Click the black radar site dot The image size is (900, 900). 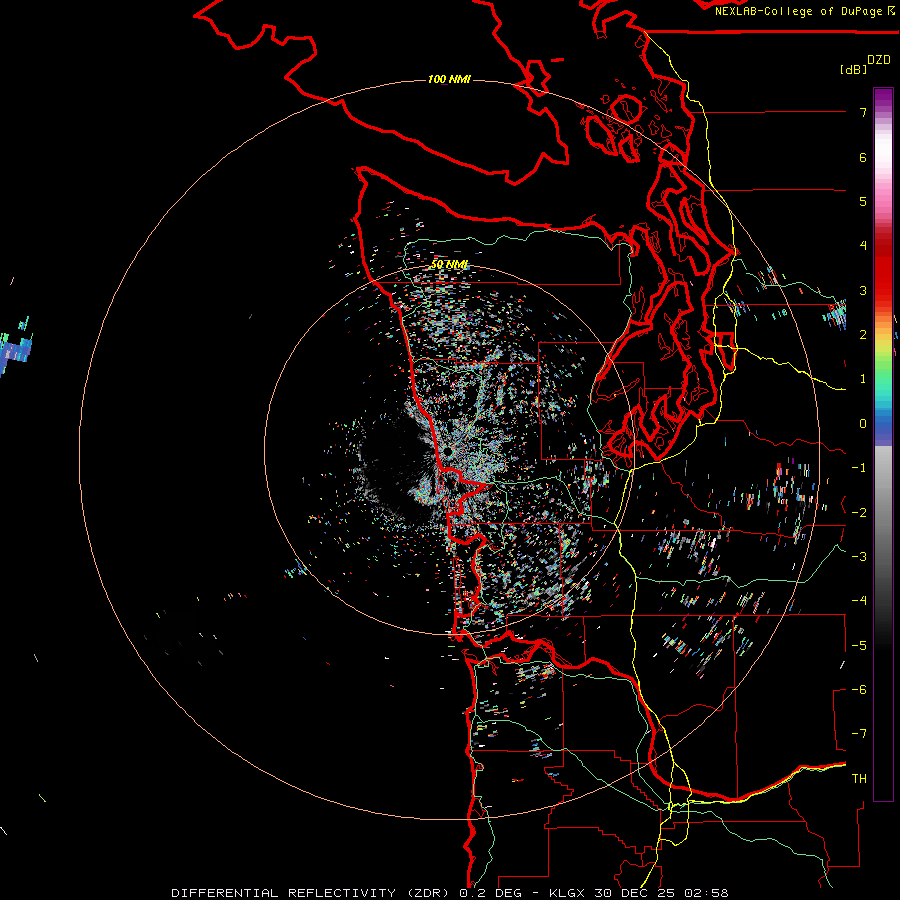(448, 452)
